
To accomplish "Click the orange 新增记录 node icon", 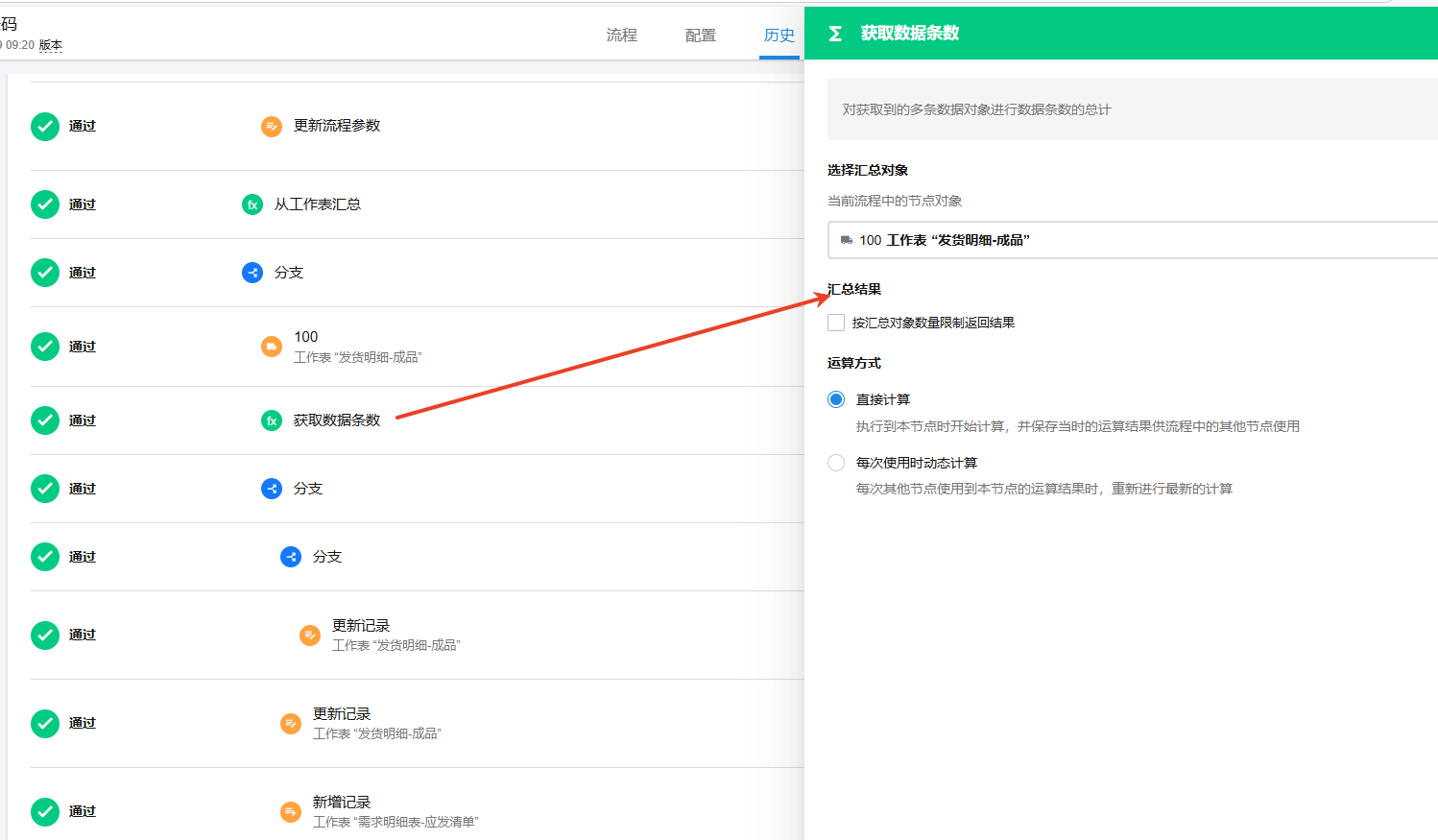I will pos(290,812).
